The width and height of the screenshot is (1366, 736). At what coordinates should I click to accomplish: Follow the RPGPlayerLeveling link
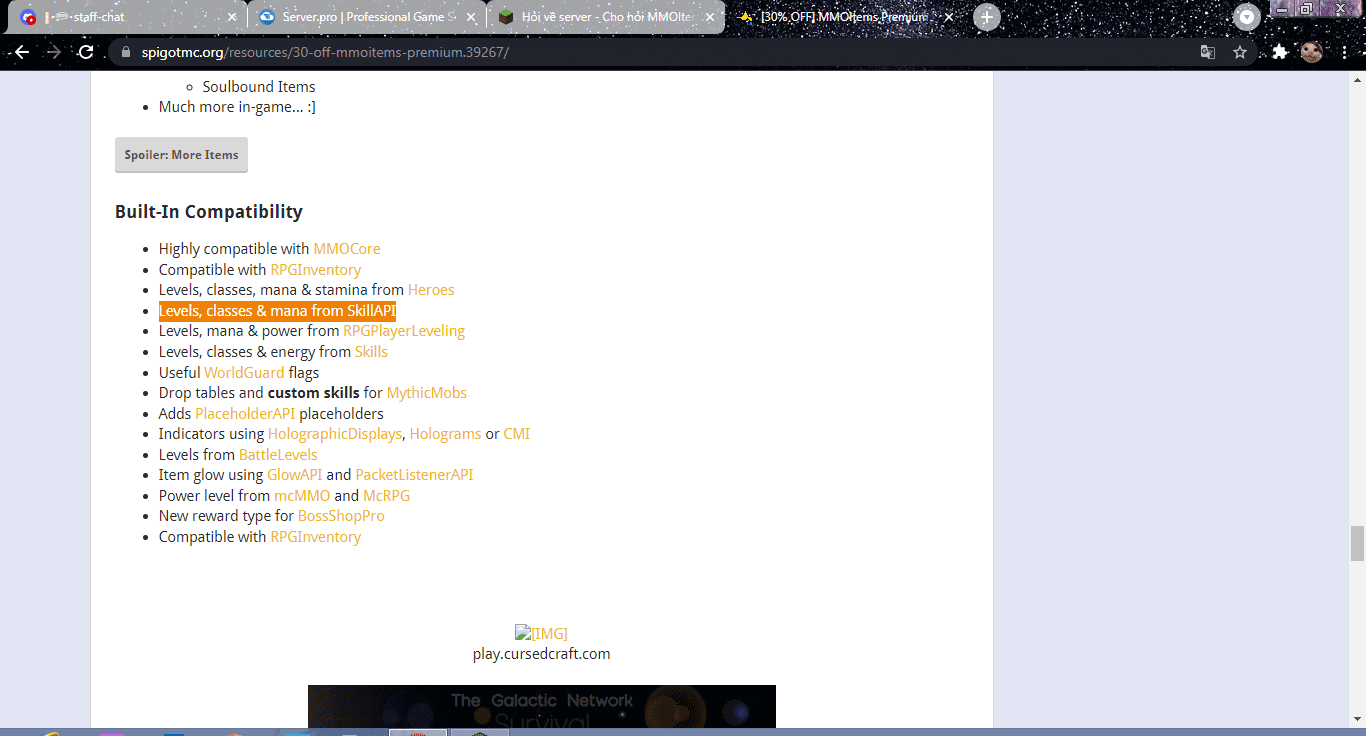(x=404, y=331)
